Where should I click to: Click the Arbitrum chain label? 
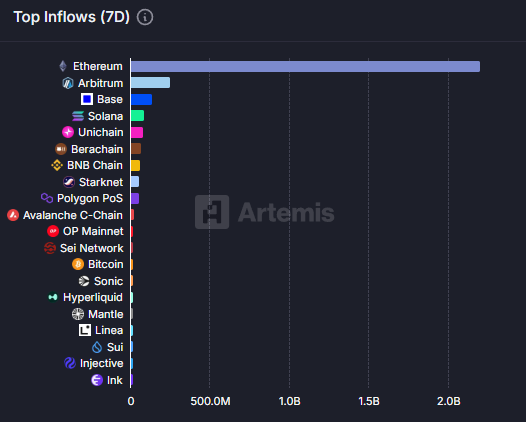tap(101, 83)
